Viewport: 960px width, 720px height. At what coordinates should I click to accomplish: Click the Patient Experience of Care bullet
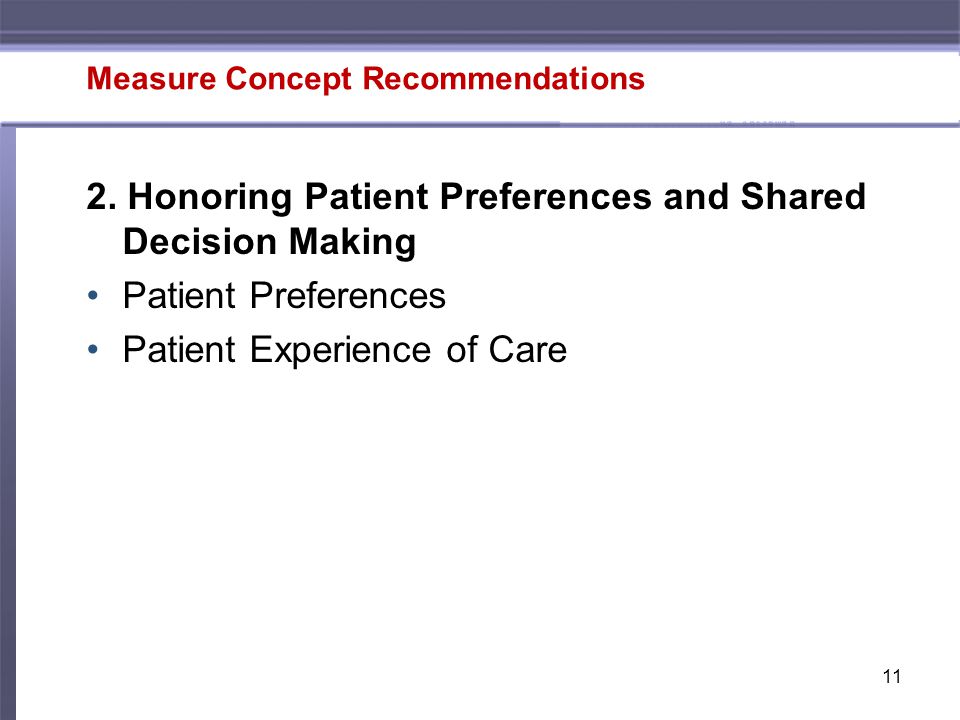[345, 350]
